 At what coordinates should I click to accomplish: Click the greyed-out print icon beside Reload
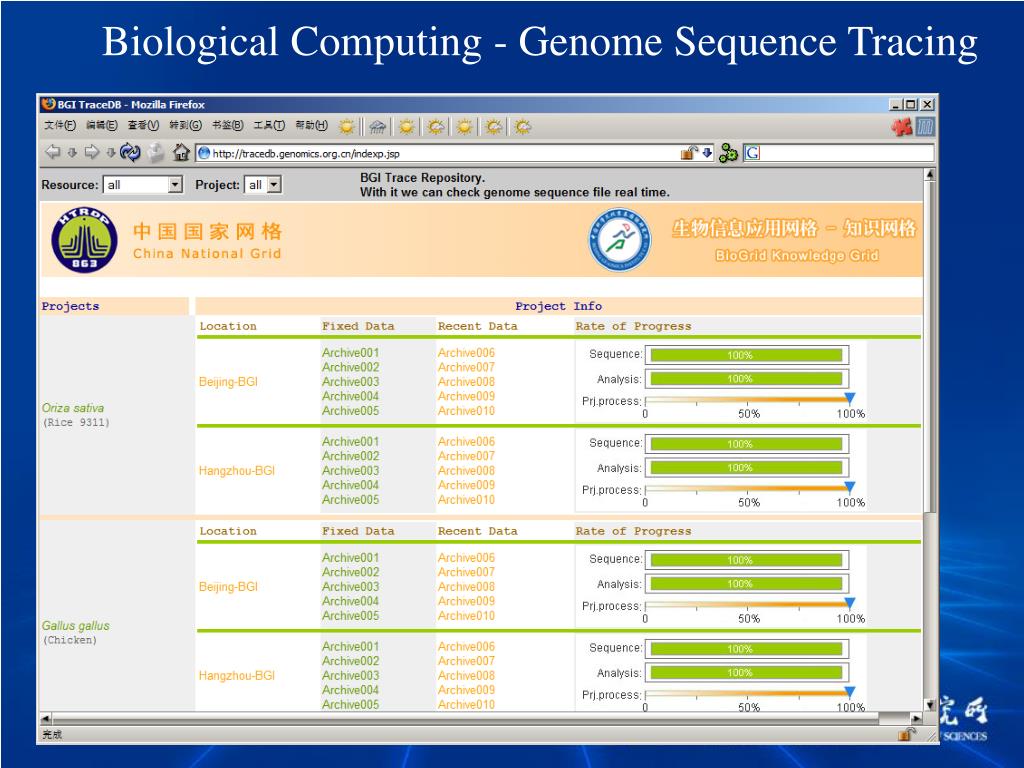tap(155, 152)
